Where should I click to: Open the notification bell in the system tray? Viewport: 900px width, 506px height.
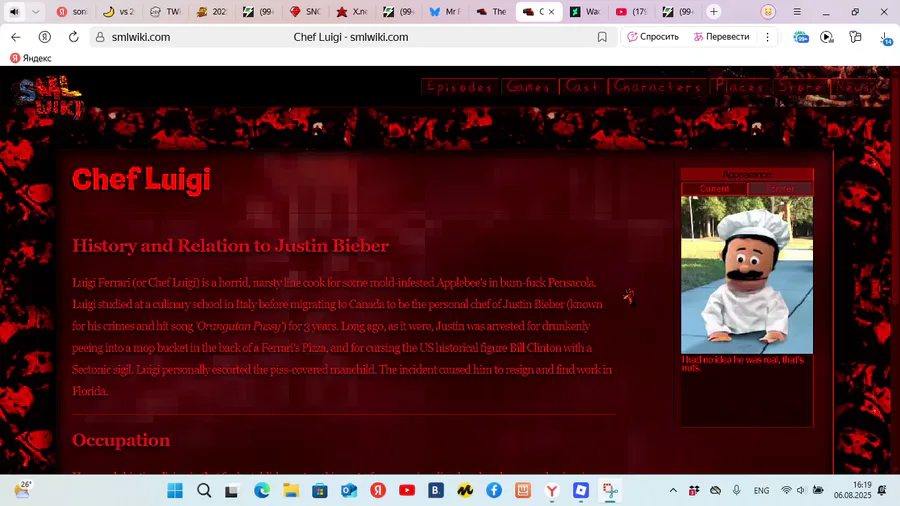click(x=882, y=491)
